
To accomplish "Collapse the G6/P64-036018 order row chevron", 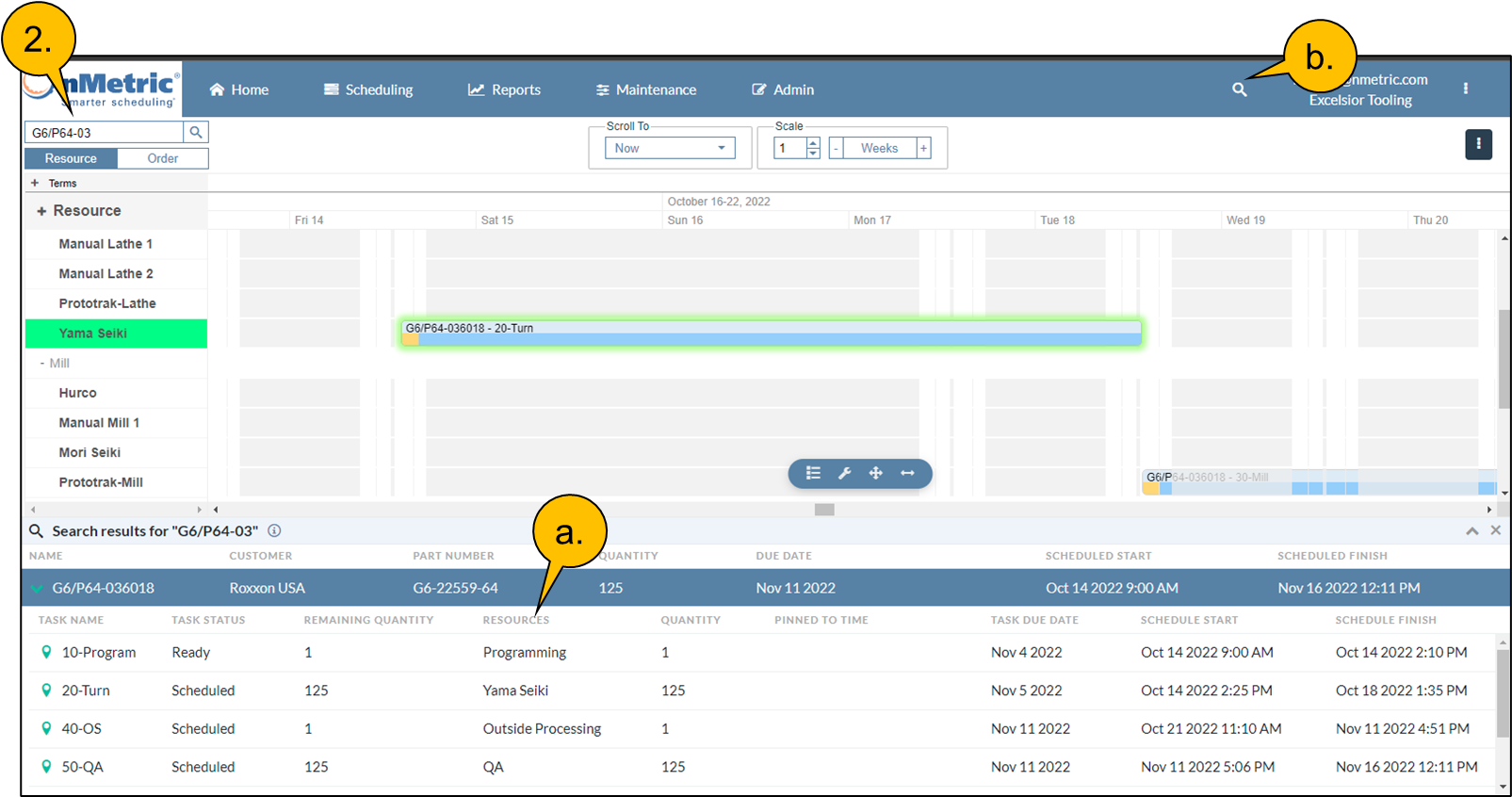I will point(37,588).
